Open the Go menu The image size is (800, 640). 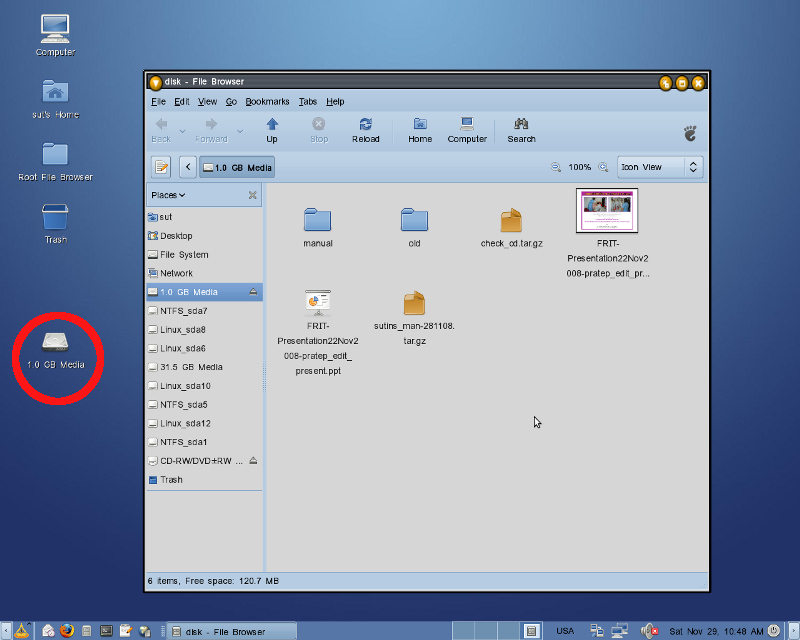click(231, 102)
